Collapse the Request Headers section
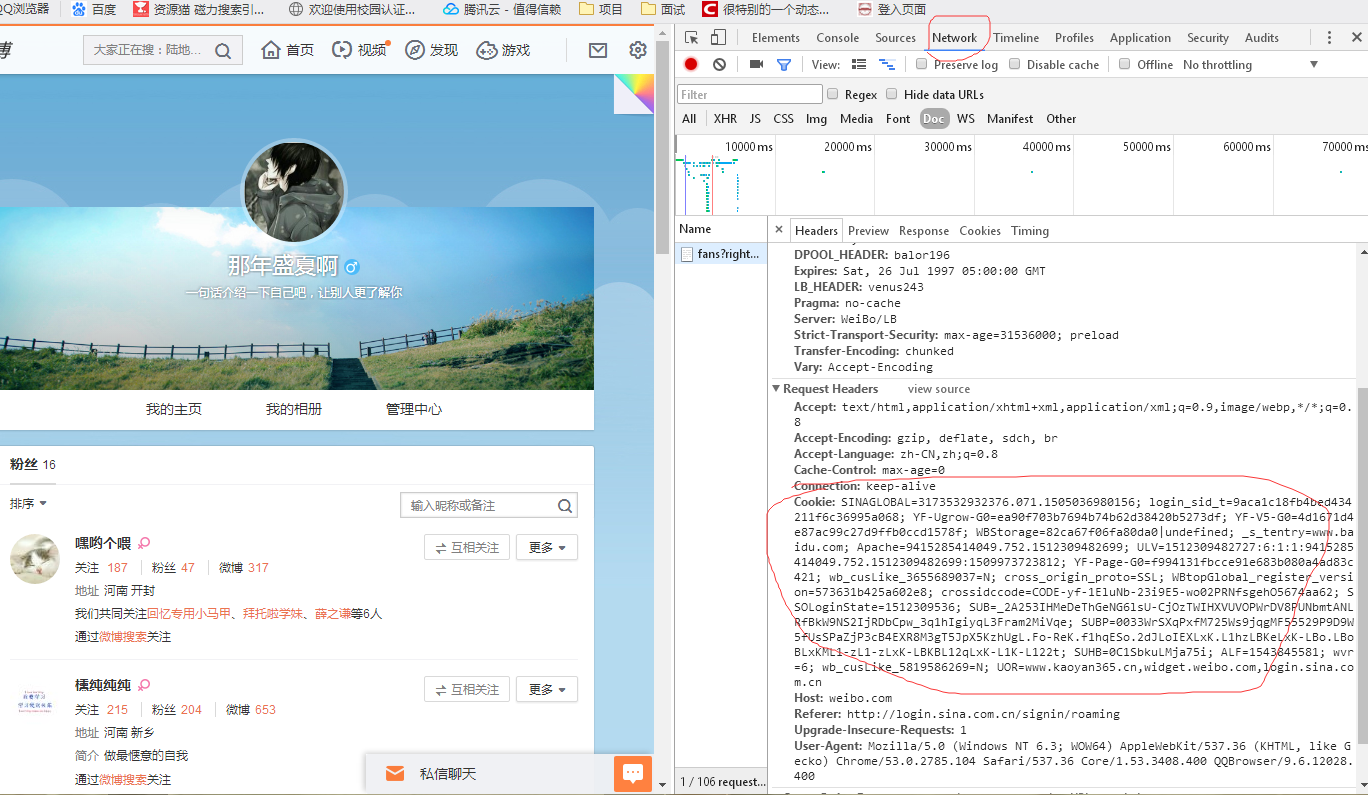Viewport: 1368px width, 795px height. click(776, 389)
